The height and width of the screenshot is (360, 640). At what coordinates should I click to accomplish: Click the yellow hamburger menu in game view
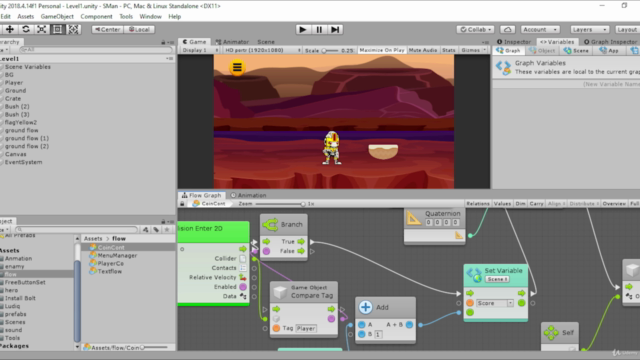[x=237, y=67]
